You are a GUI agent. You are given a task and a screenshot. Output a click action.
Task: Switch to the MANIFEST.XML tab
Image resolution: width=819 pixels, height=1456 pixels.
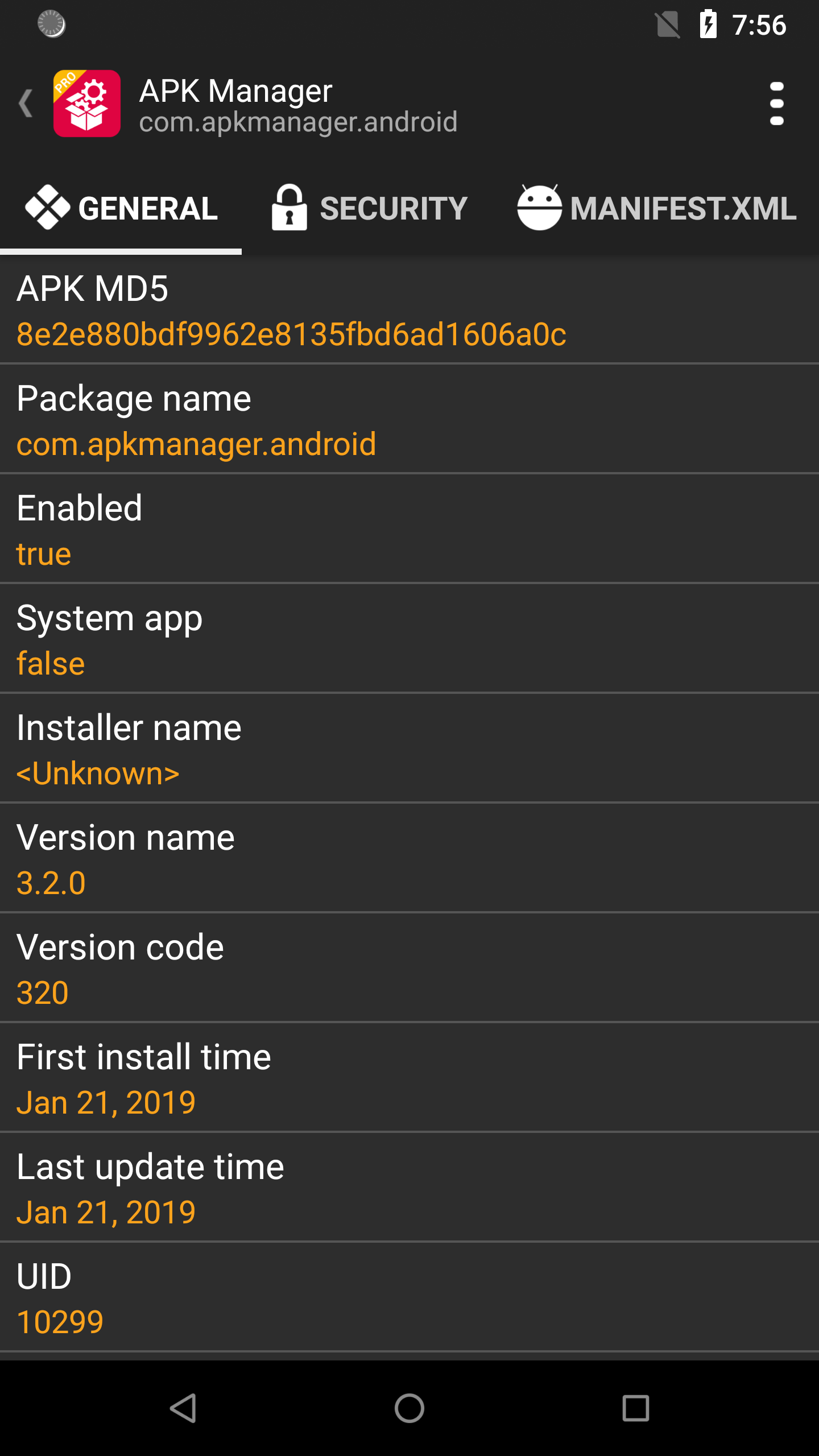pyautogui.click(x=683, y=209)
